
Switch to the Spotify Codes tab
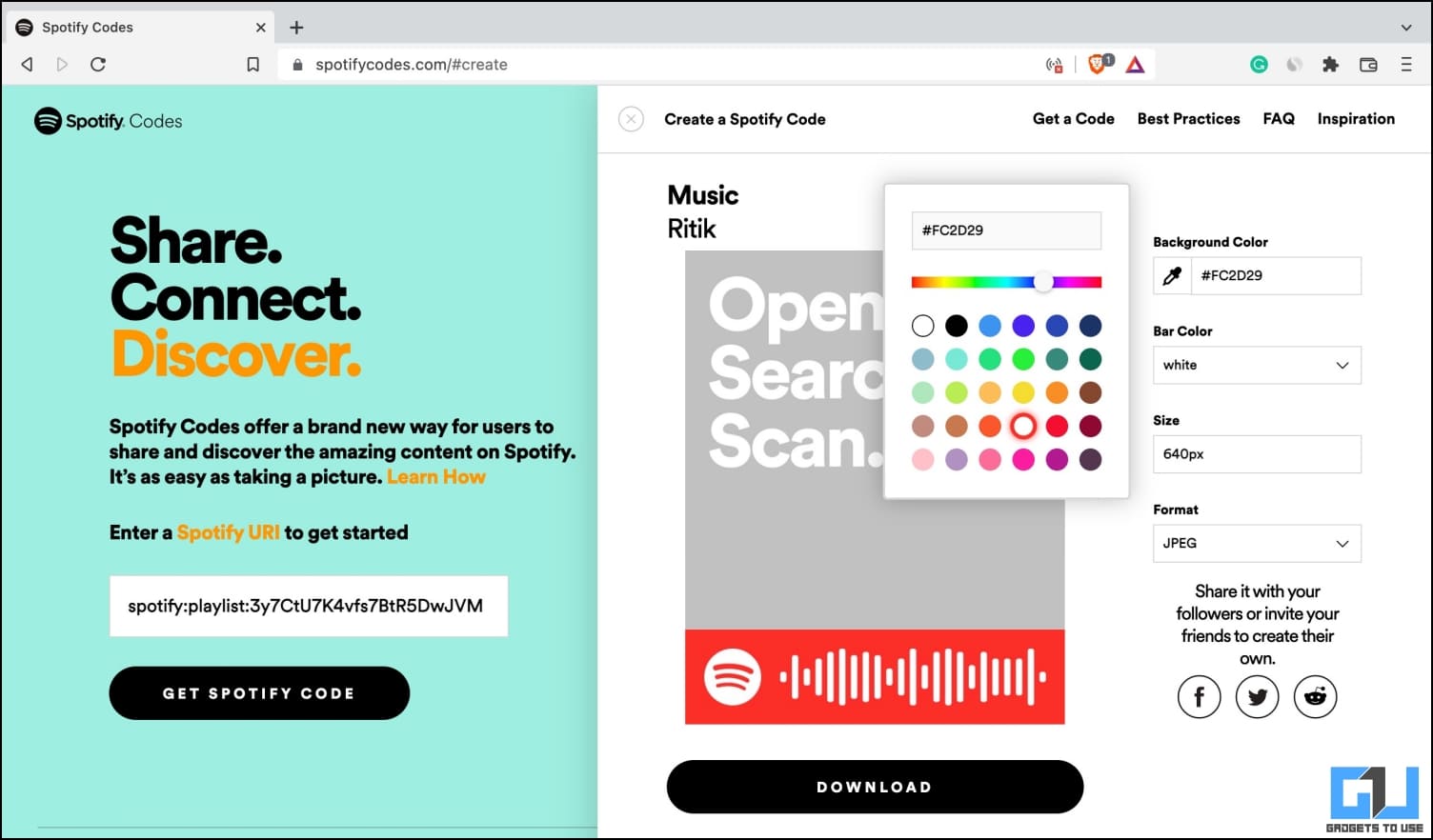(141, 28)
